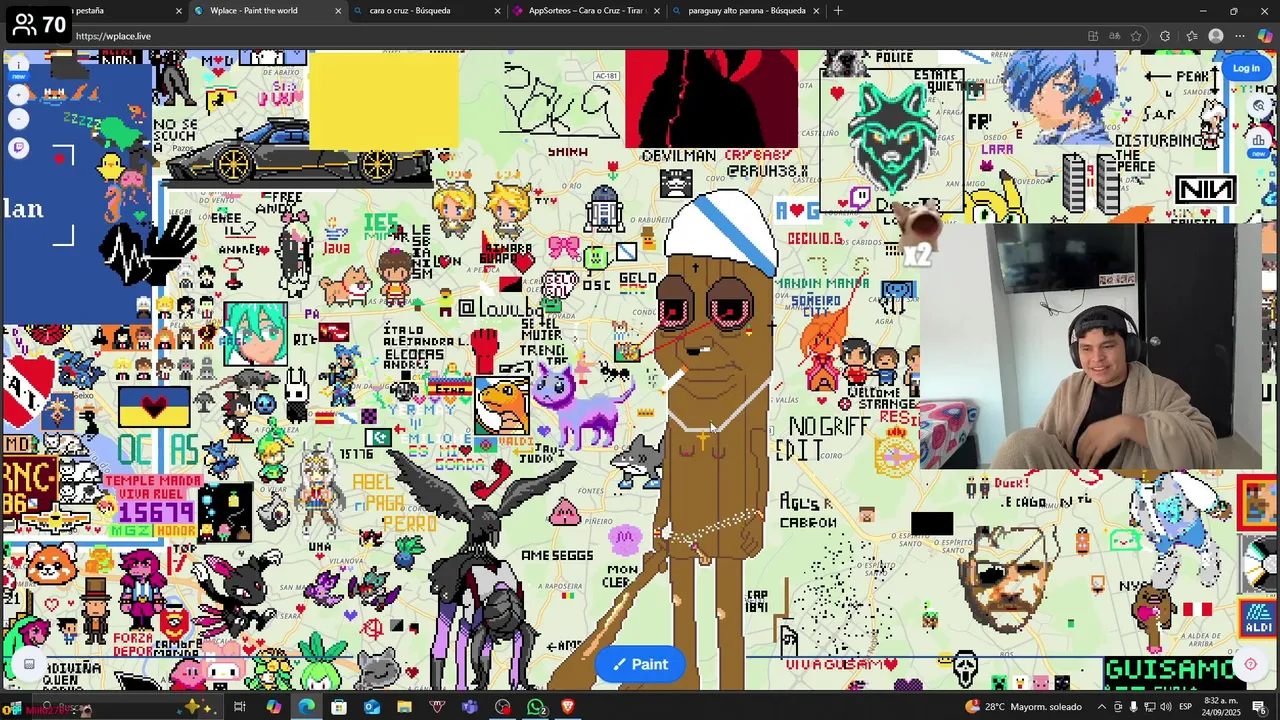The height and width of the screenshot is (720, 1280).
Task: Zoom out with the minus button
Action: point(18,119)
